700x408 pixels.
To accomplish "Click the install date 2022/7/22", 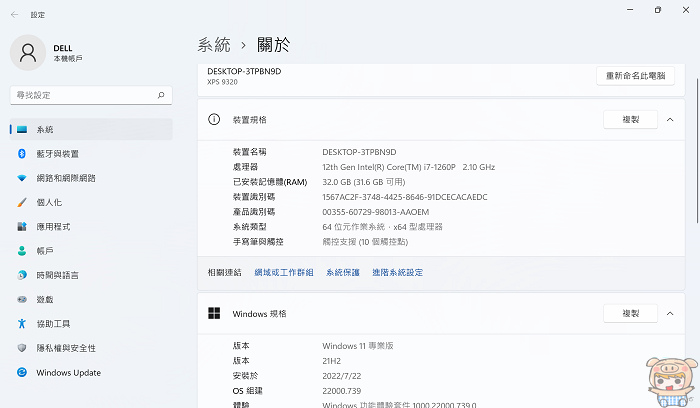I will click(342, 376).
